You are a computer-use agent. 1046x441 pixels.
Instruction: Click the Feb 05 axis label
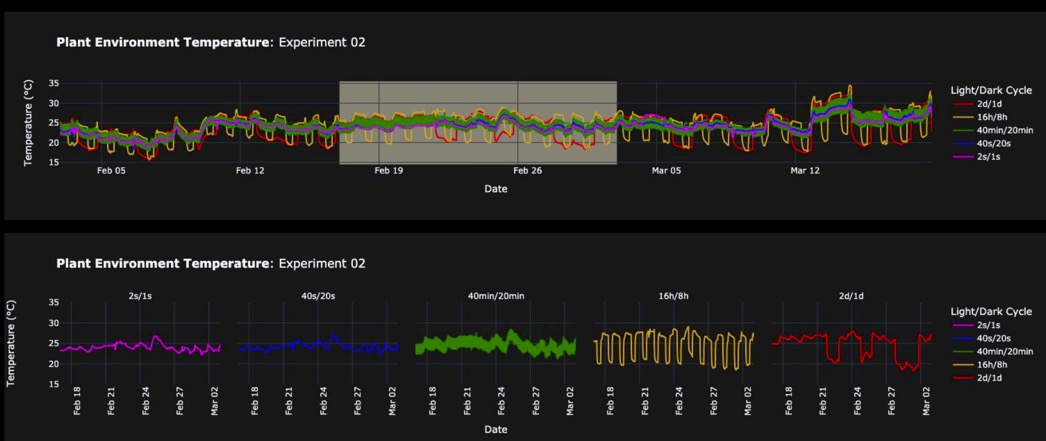click(111, 171)
